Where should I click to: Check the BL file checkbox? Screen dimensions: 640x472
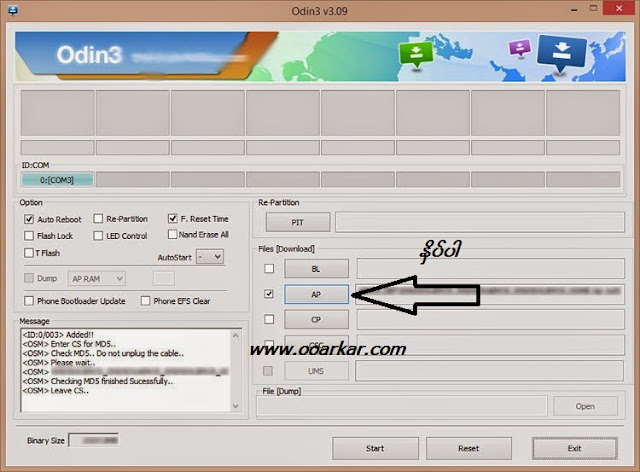tap(269, 268)
